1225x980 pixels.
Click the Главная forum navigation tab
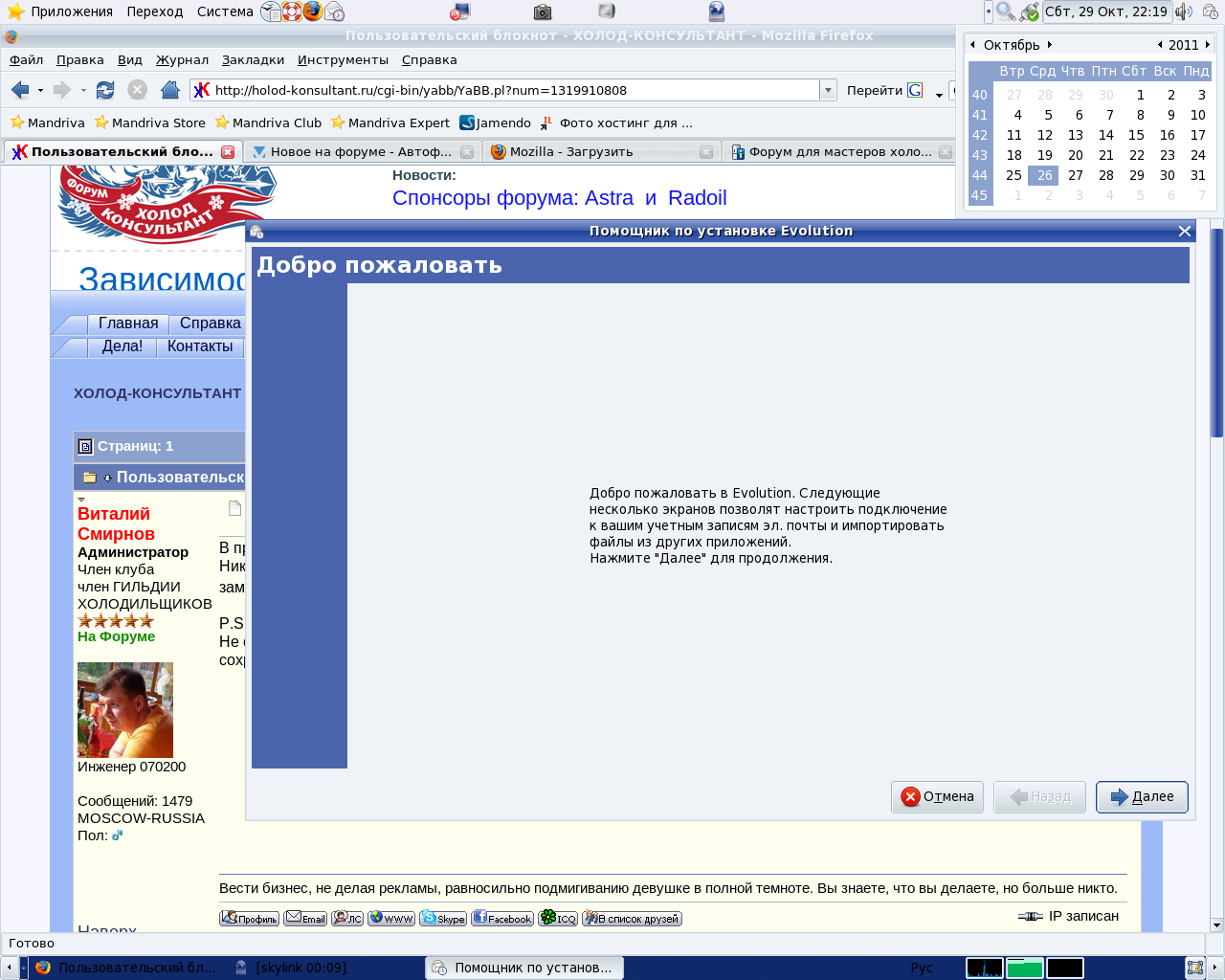[x=128, y=323]
